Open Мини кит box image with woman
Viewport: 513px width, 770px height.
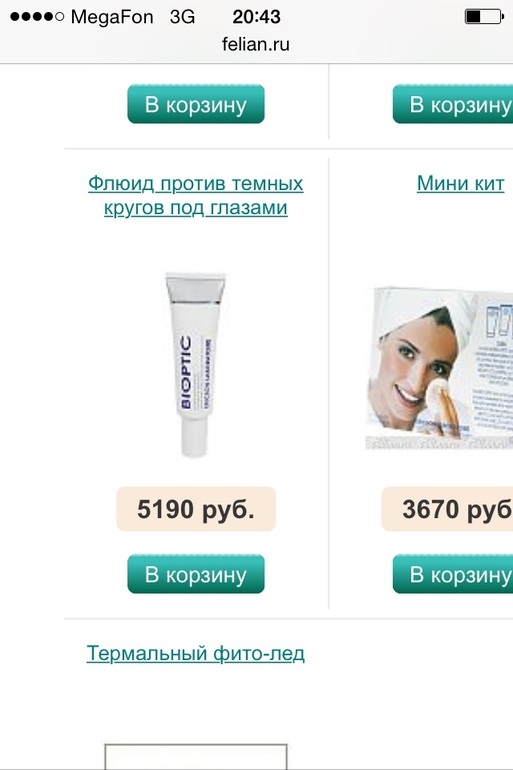439,368
